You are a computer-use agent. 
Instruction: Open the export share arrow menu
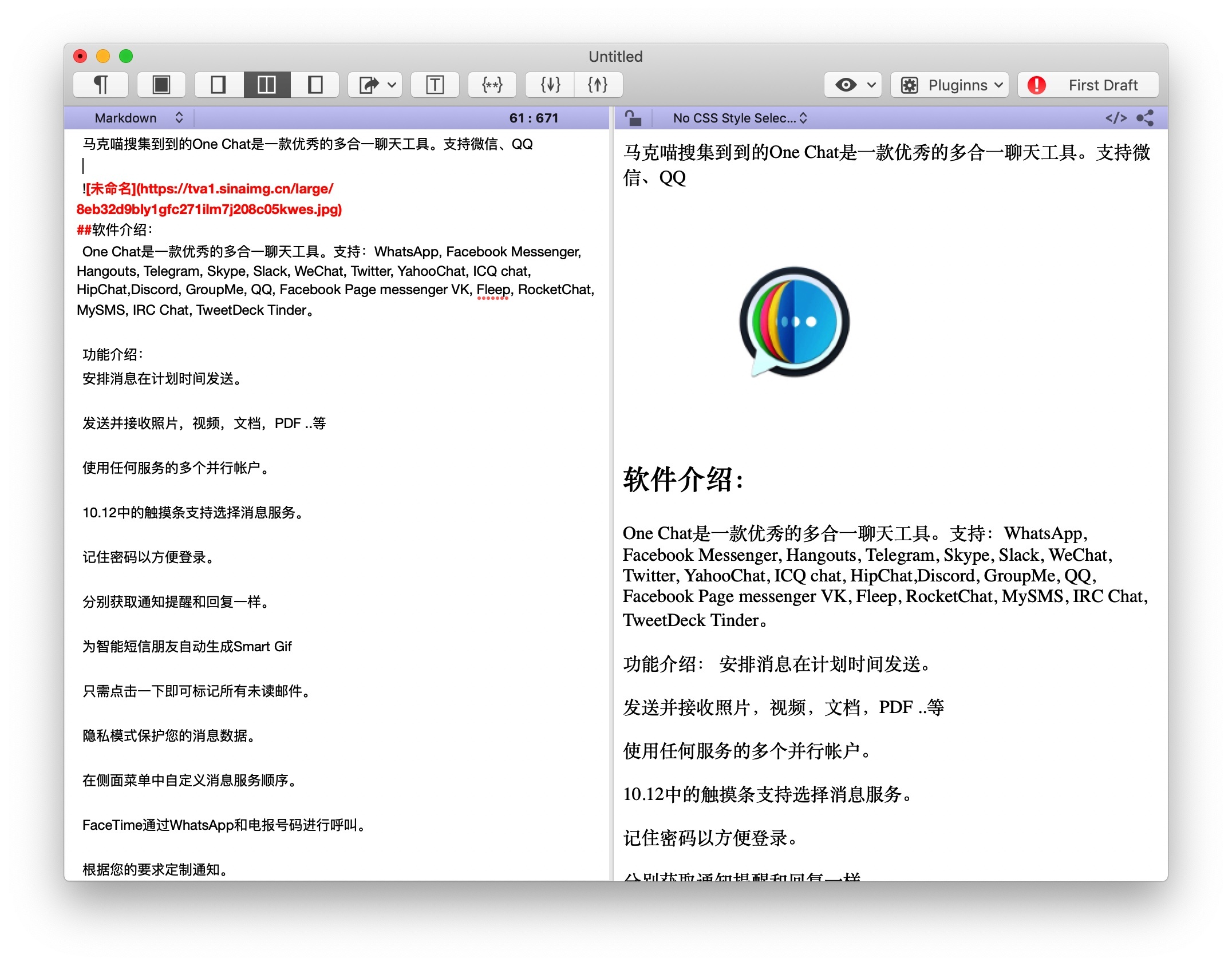pos(376,85)
